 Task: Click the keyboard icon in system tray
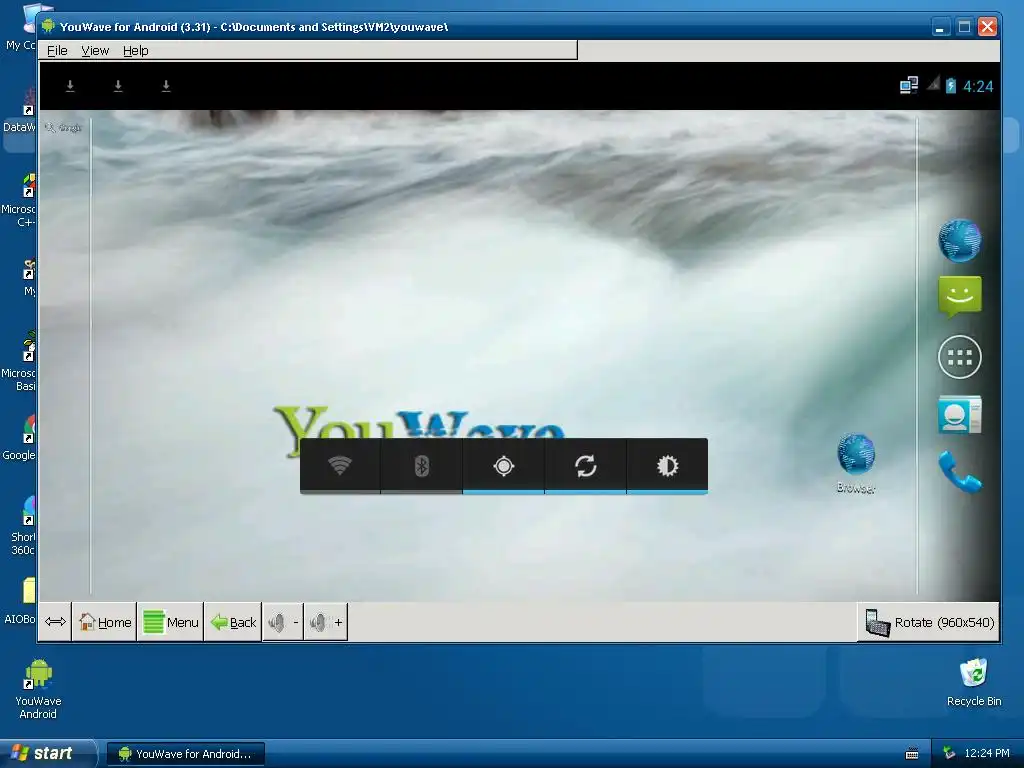[x=912, y=754]
